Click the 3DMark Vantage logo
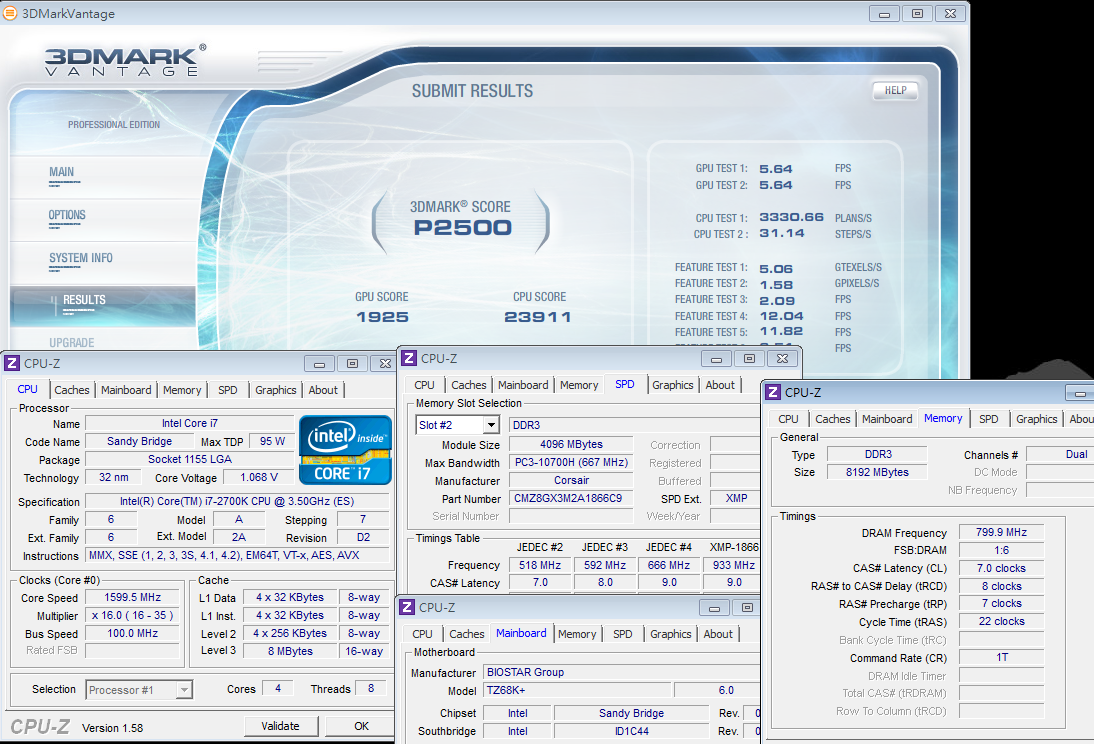 tap(126, 61)
